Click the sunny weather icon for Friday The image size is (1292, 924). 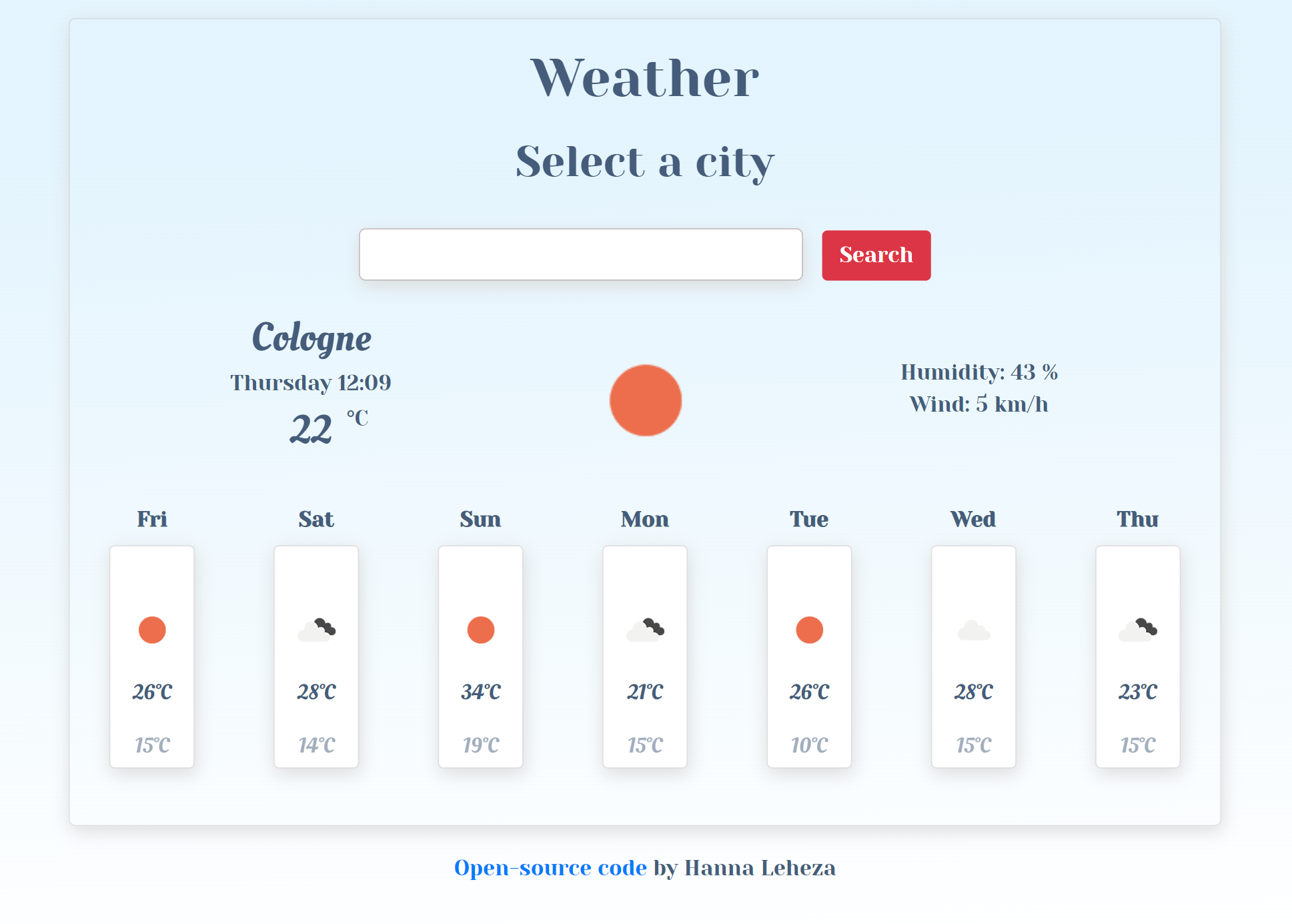click(x=153, y=629)
